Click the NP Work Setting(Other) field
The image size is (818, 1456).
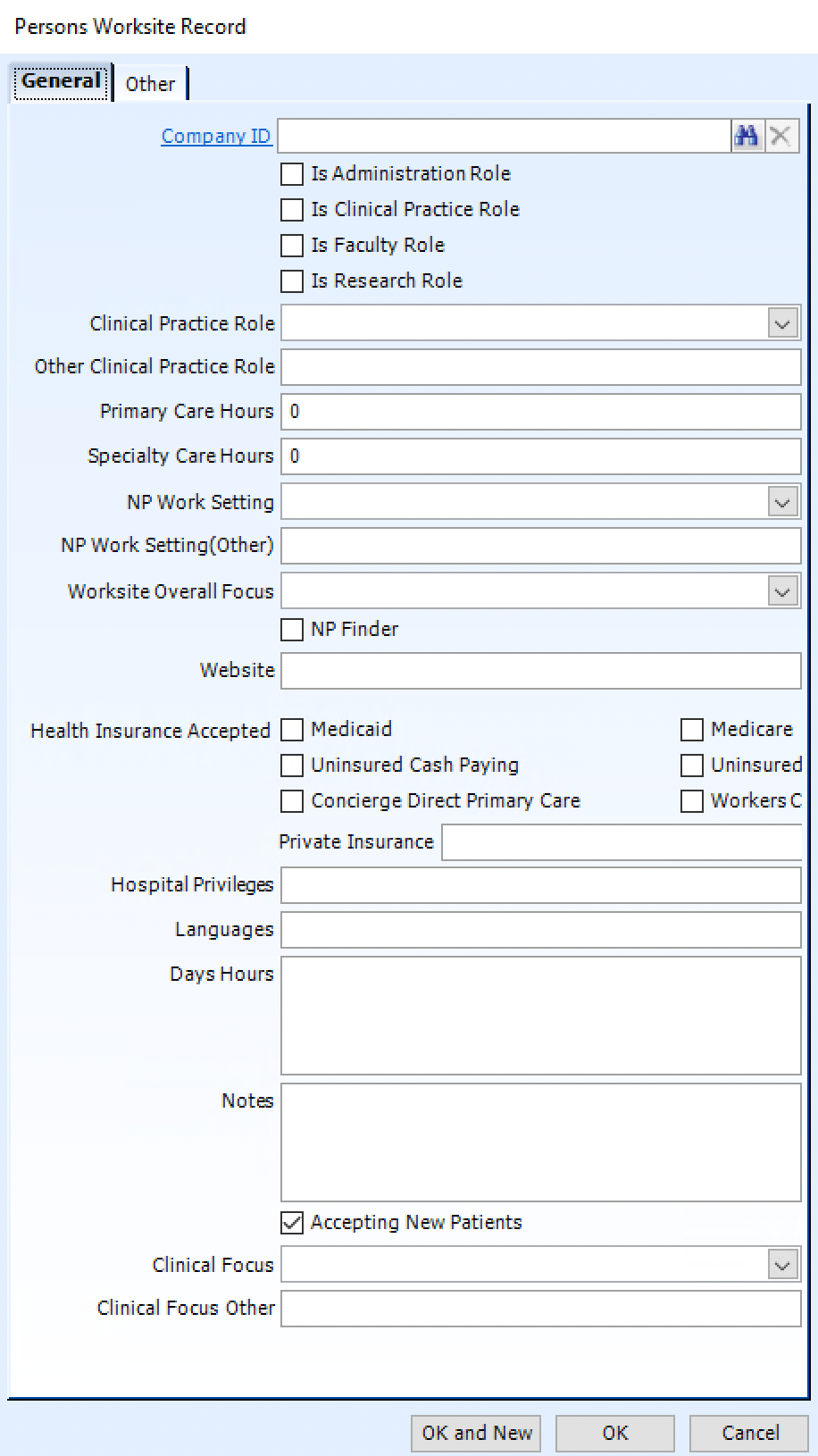[541, 546]
